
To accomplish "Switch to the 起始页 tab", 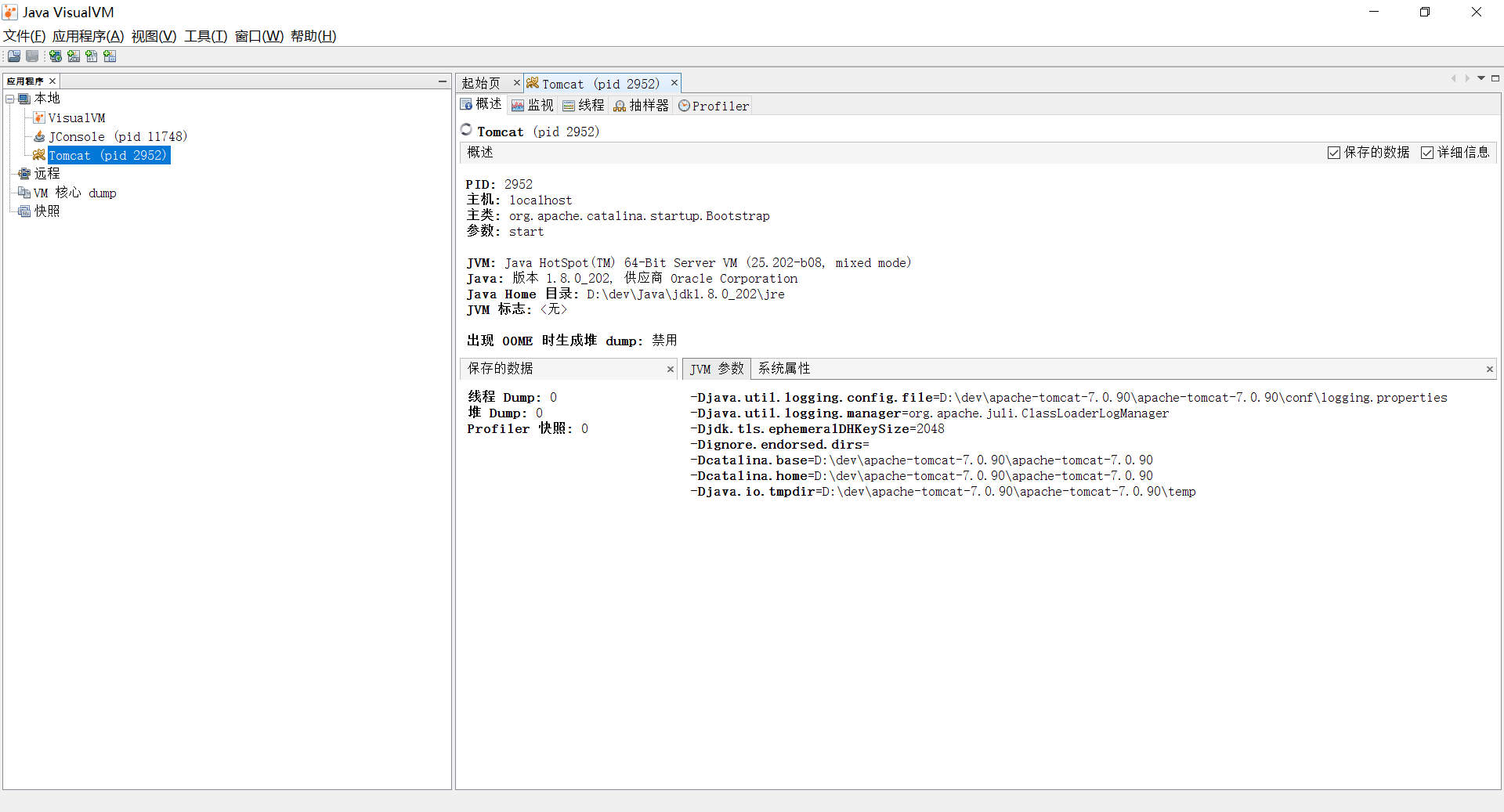I will coord(481,83).
